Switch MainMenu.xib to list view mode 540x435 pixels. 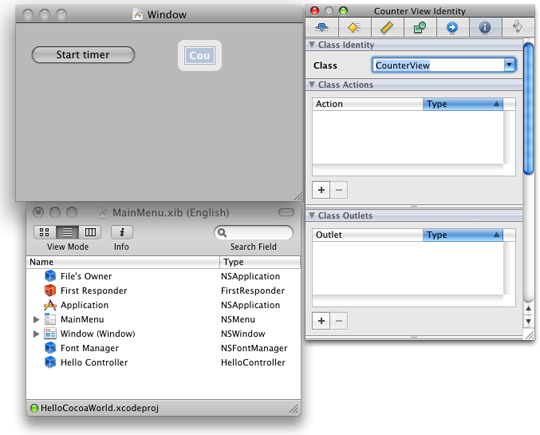(x=67, y=232)
